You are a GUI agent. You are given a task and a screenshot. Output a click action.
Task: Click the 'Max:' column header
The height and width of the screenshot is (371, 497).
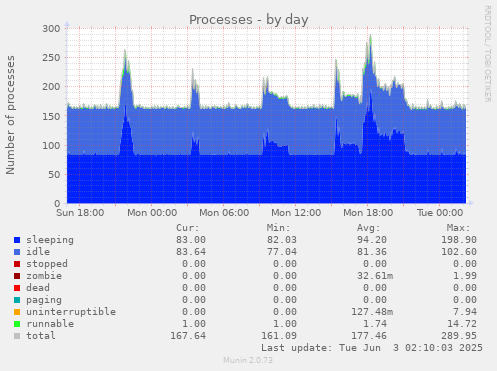click(459, 228)
